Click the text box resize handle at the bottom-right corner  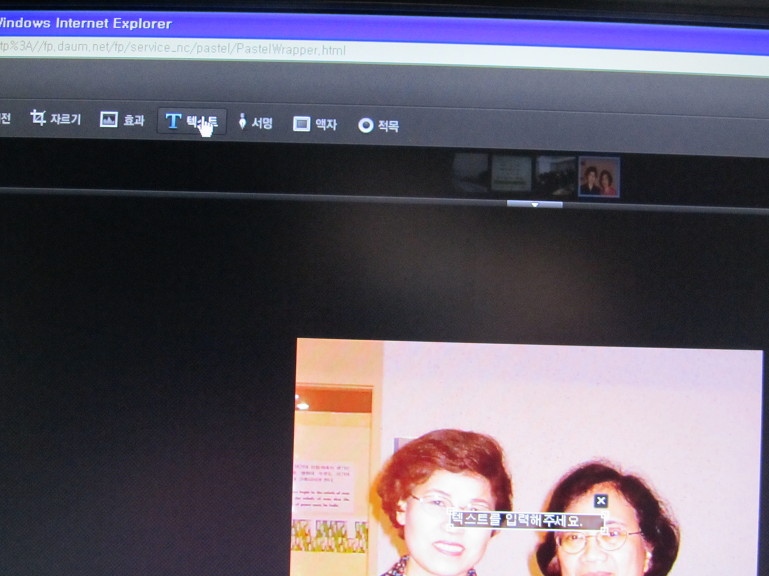point(605,530)
